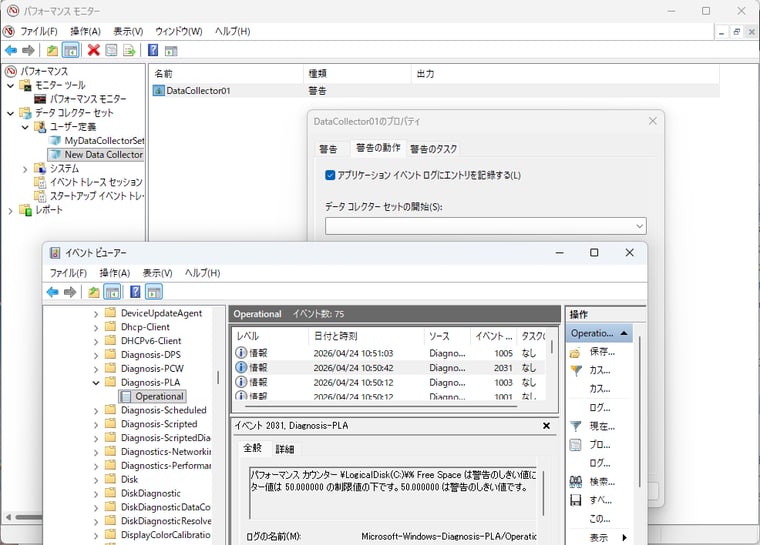This screenshot has width=760, height=545.
Task: Click the back arrow in Event Viewer toolbar
Action: click(52, 292)
